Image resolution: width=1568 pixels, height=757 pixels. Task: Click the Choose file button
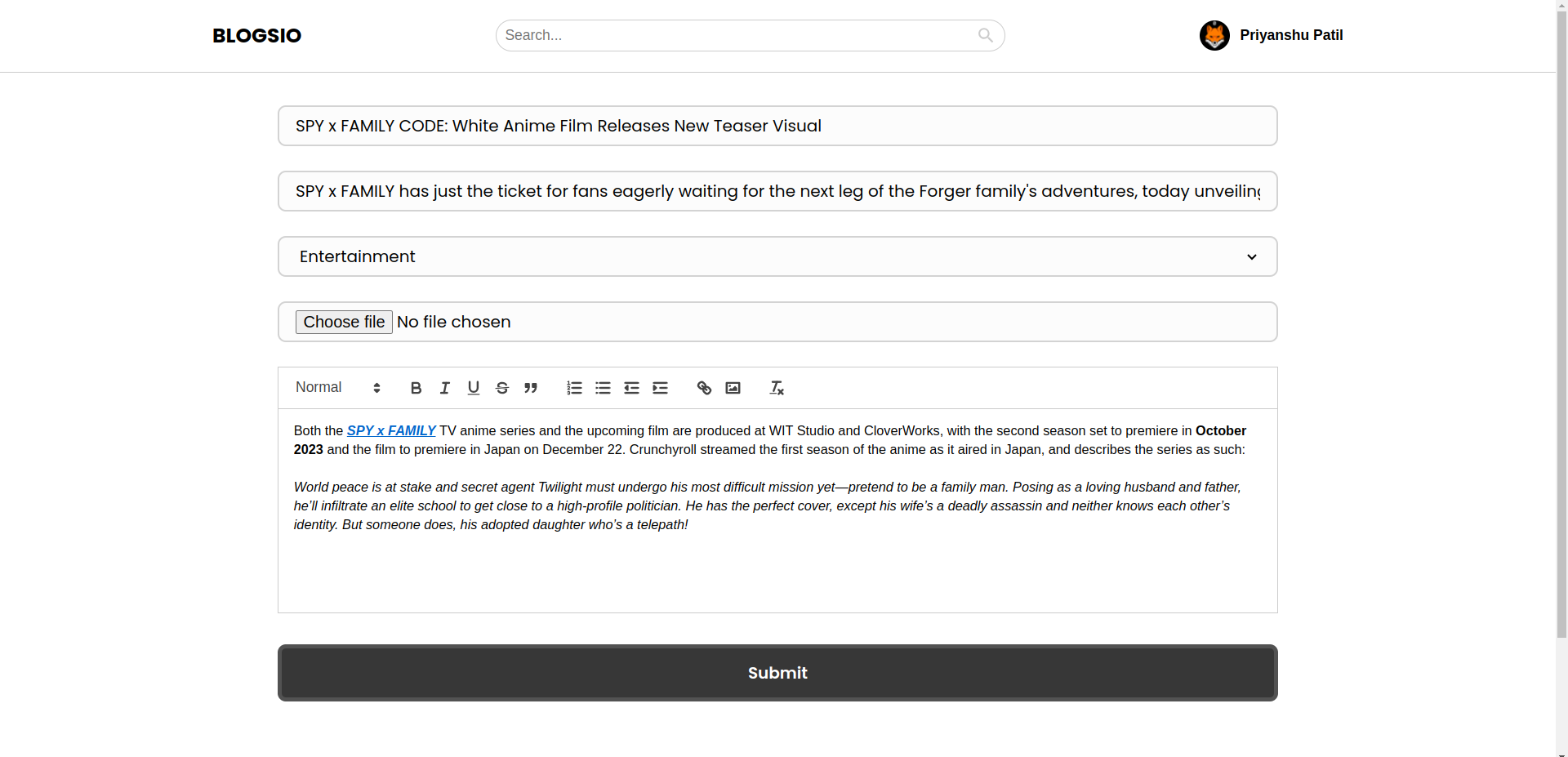(344, 322)
